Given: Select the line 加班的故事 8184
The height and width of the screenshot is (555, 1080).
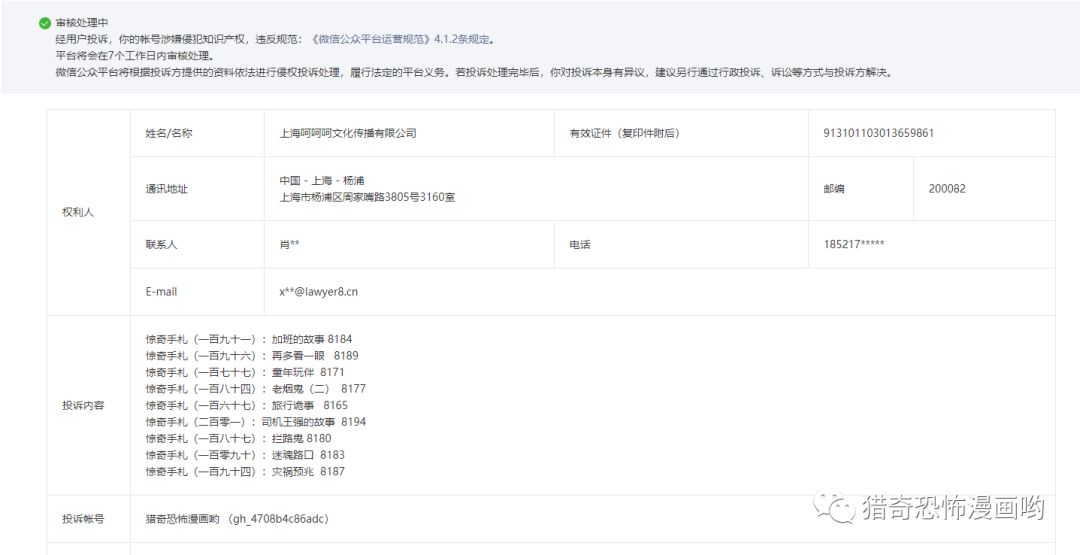Looking at the screenshot, I should [249, 339].
